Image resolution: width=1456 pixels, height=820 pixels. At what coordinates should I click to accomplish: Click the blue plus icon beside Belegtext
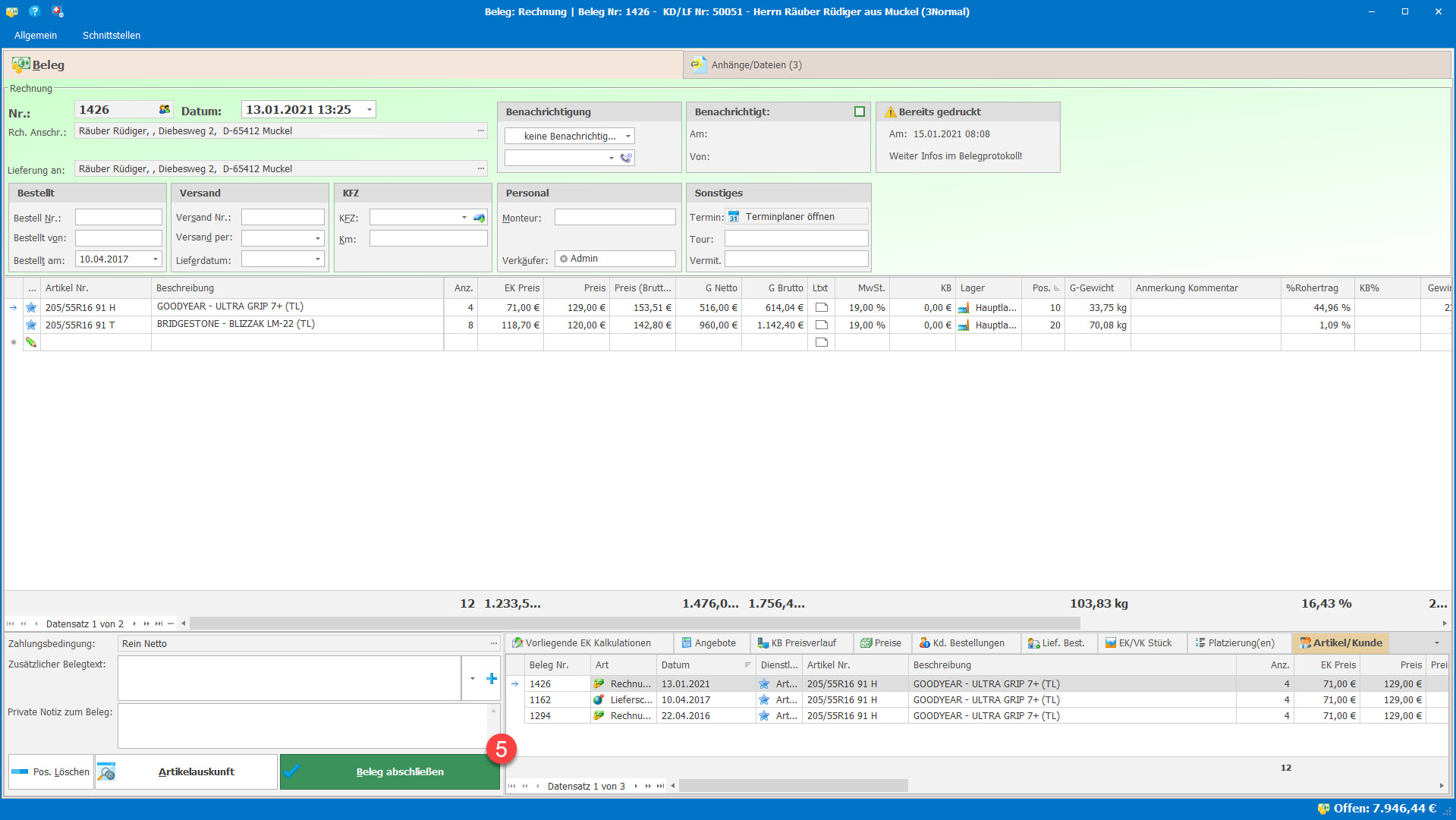tap(492, 679)
